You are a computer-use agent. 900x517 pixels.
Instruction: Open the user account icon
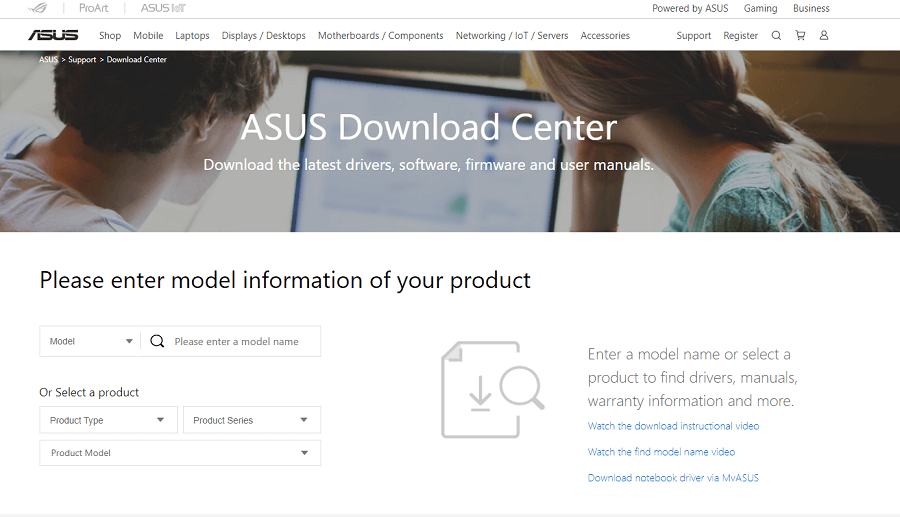click(824, 36)
